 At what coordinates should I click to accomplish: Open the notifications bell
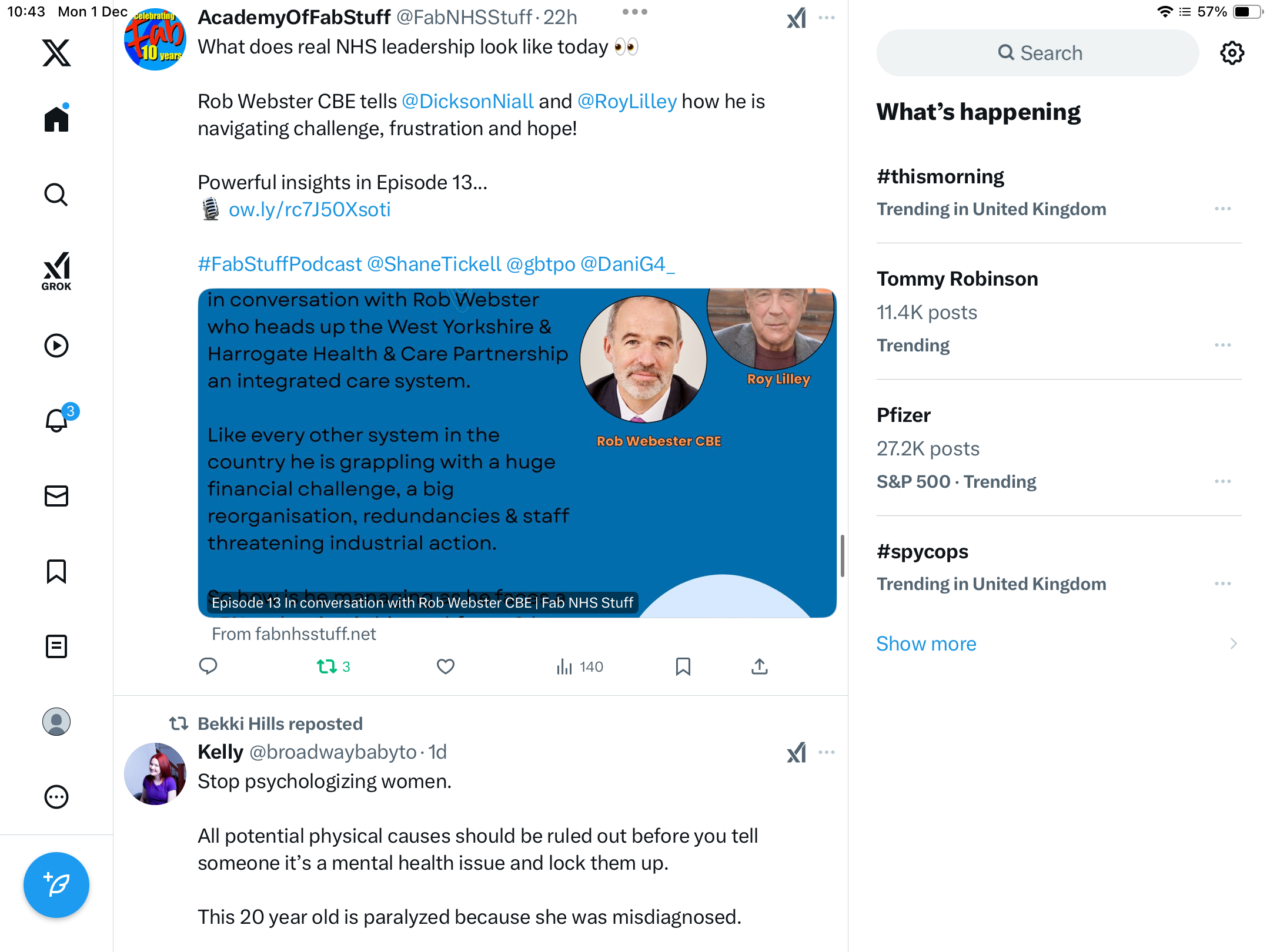click(57, 420)
